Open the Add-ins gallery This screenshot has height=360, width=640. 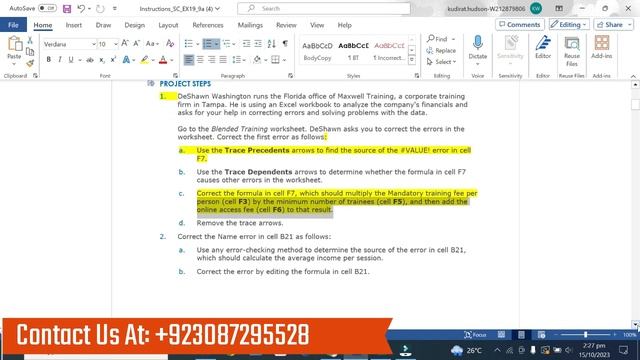pos(602,47)
